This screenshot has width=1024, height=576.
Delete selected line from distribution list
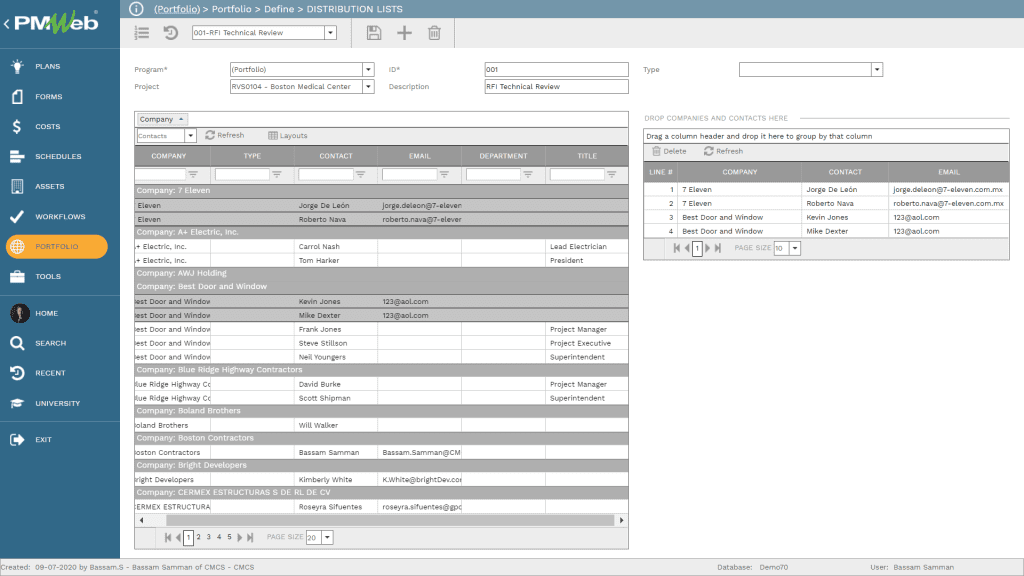point(669,151)
